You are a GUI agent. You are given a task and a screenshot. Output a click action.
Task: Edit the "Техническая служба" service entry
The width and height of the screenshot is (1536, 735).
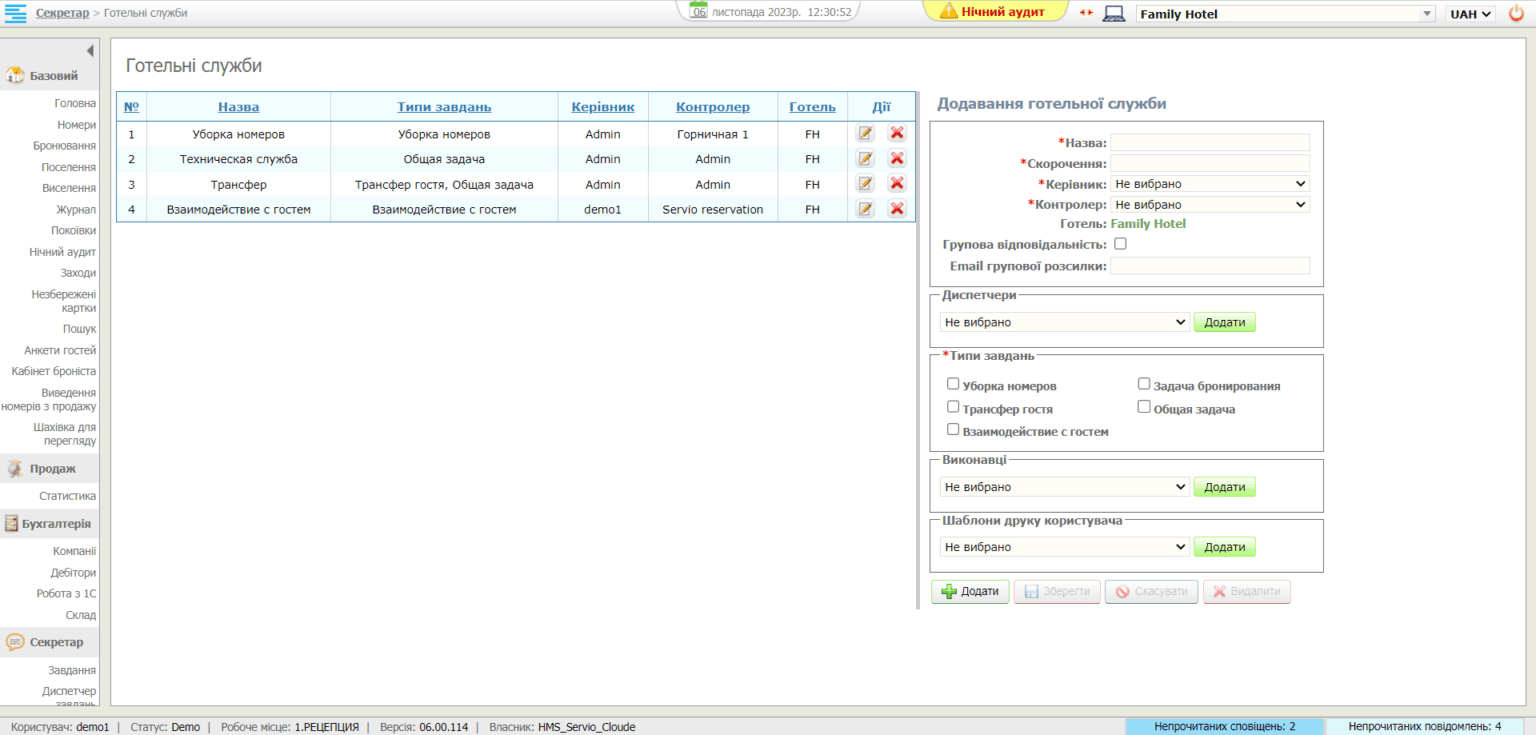pyautogui.click(x=864, y=158)
